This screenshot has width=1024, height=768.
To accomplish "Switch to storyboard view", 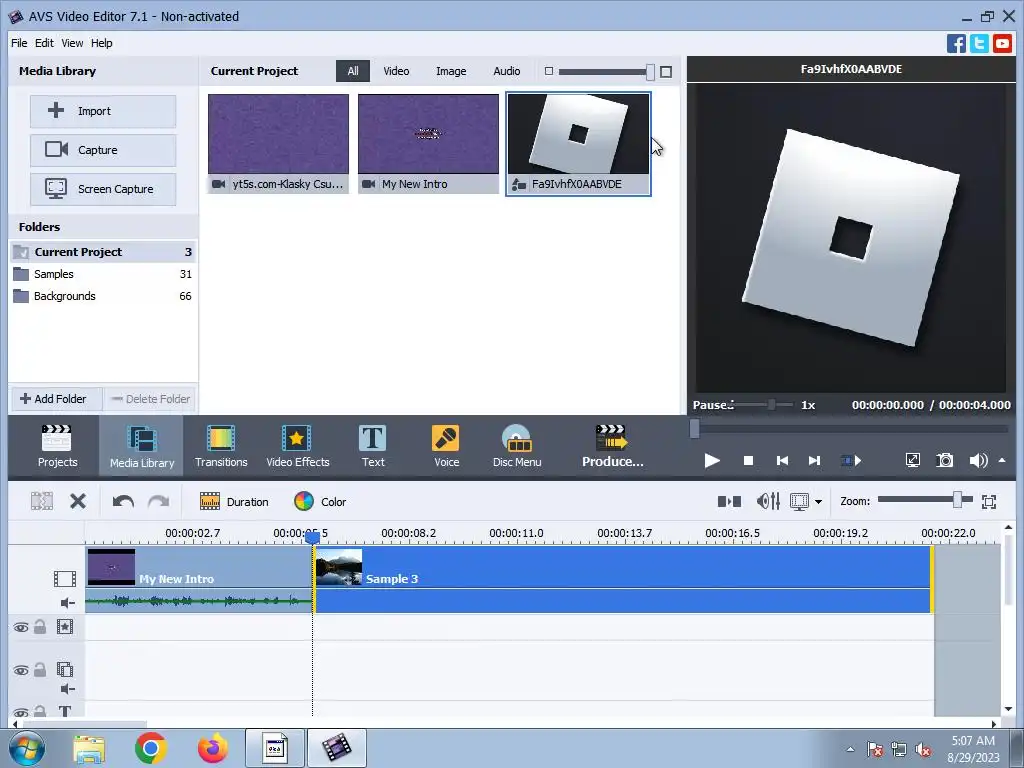I will [x=729, y=502].
